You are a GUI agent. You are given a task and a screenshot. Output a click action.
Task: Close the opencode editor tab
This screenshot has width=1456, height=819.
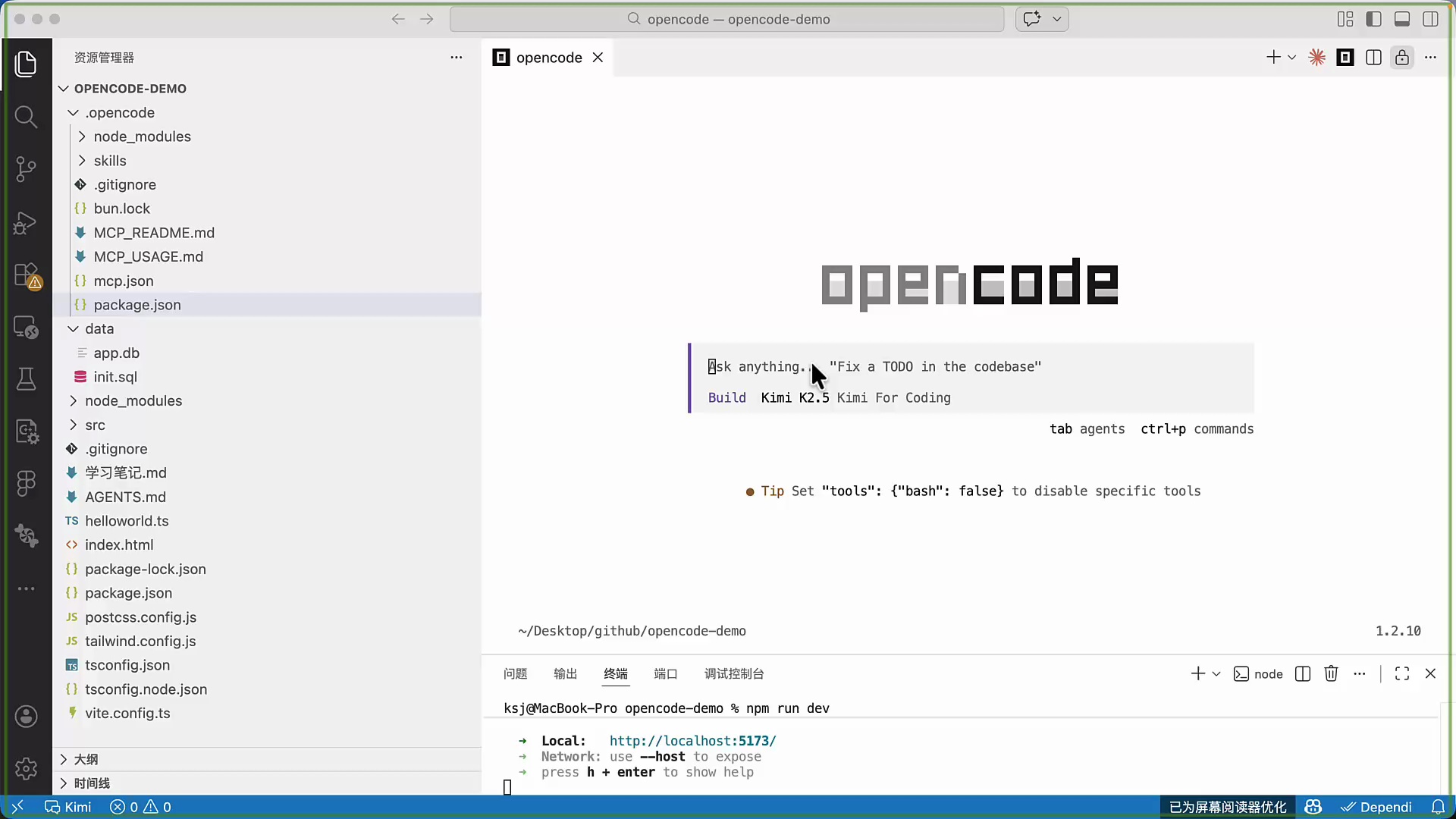pos(598,58)
